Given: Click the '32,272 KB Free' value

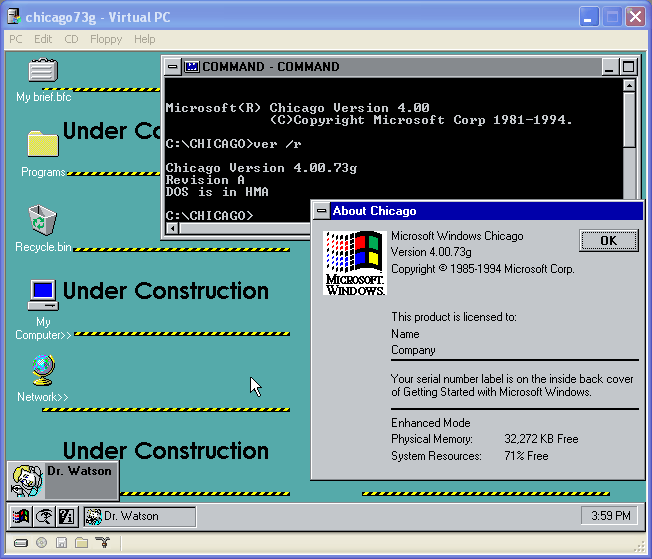Looking at the screenshot, I should [541, 439].
